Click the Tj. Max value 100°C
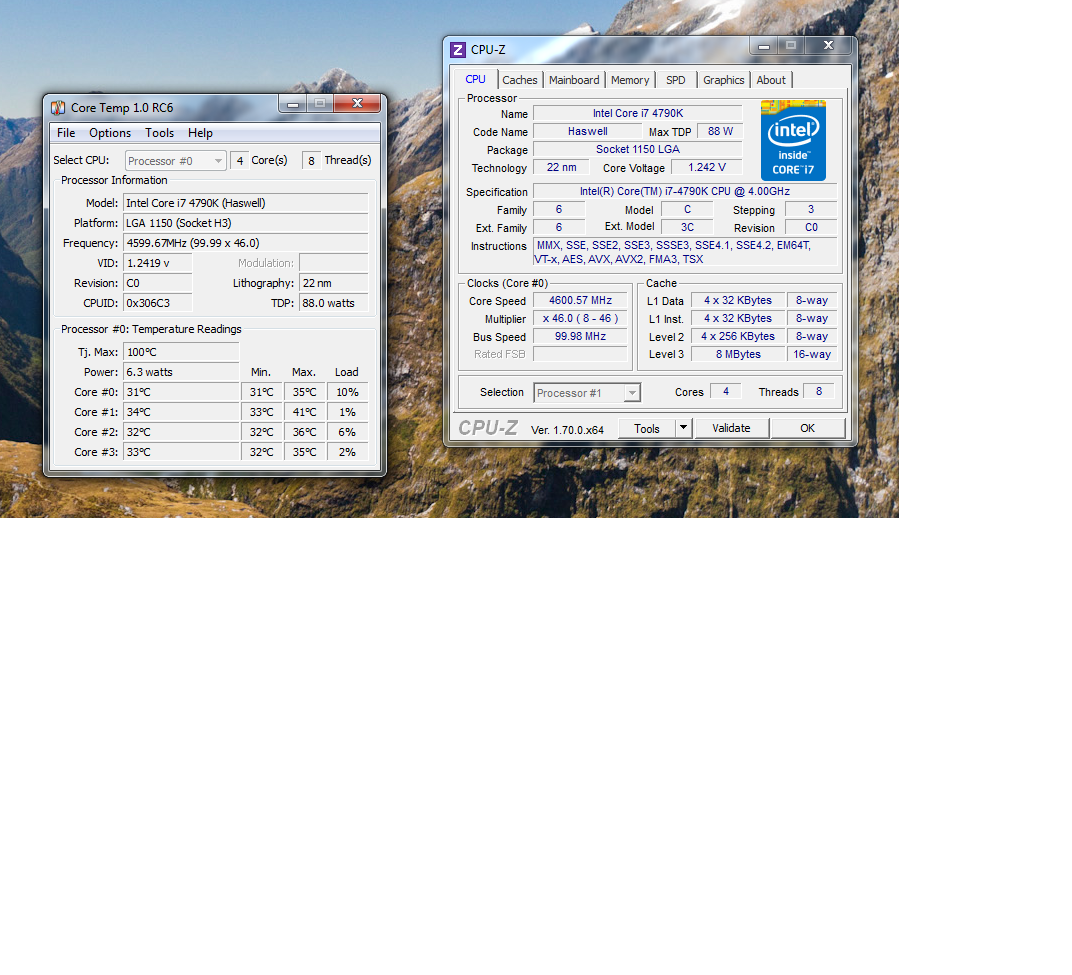The height and width of the screenshot is (975, 1072). (181, 352)
